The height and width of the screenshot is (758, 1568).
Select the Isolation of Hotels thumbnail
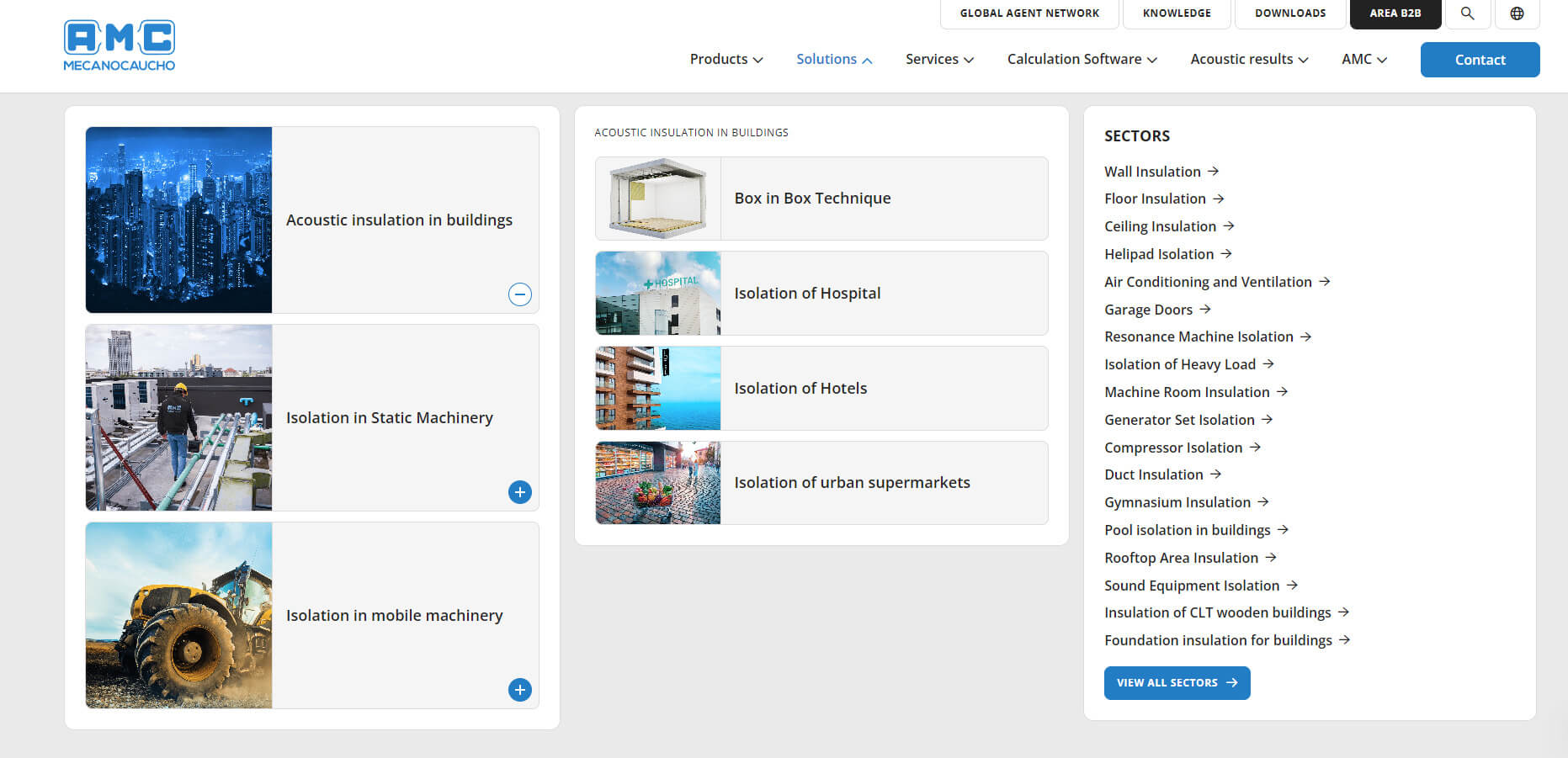[658, 388]
